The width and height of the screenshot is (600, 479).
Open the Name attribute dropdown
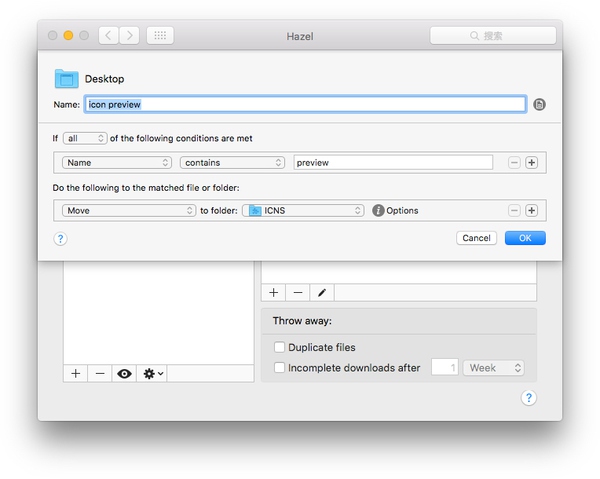(x=117, y=163)
